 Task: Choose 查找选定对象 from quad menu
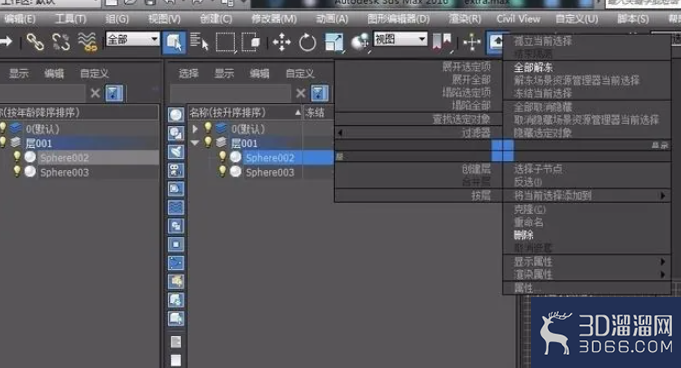(461, 119)
